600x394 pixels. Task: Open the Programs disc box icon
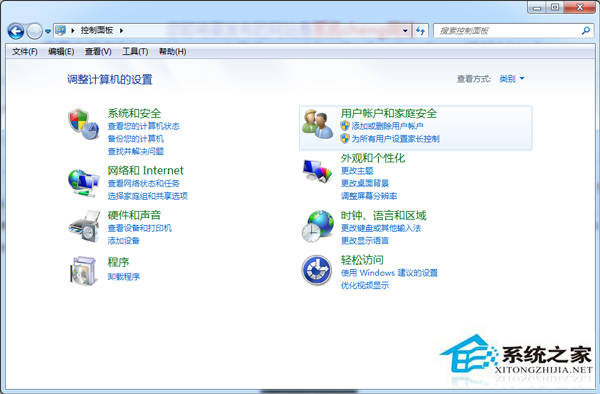pos(83,271)
